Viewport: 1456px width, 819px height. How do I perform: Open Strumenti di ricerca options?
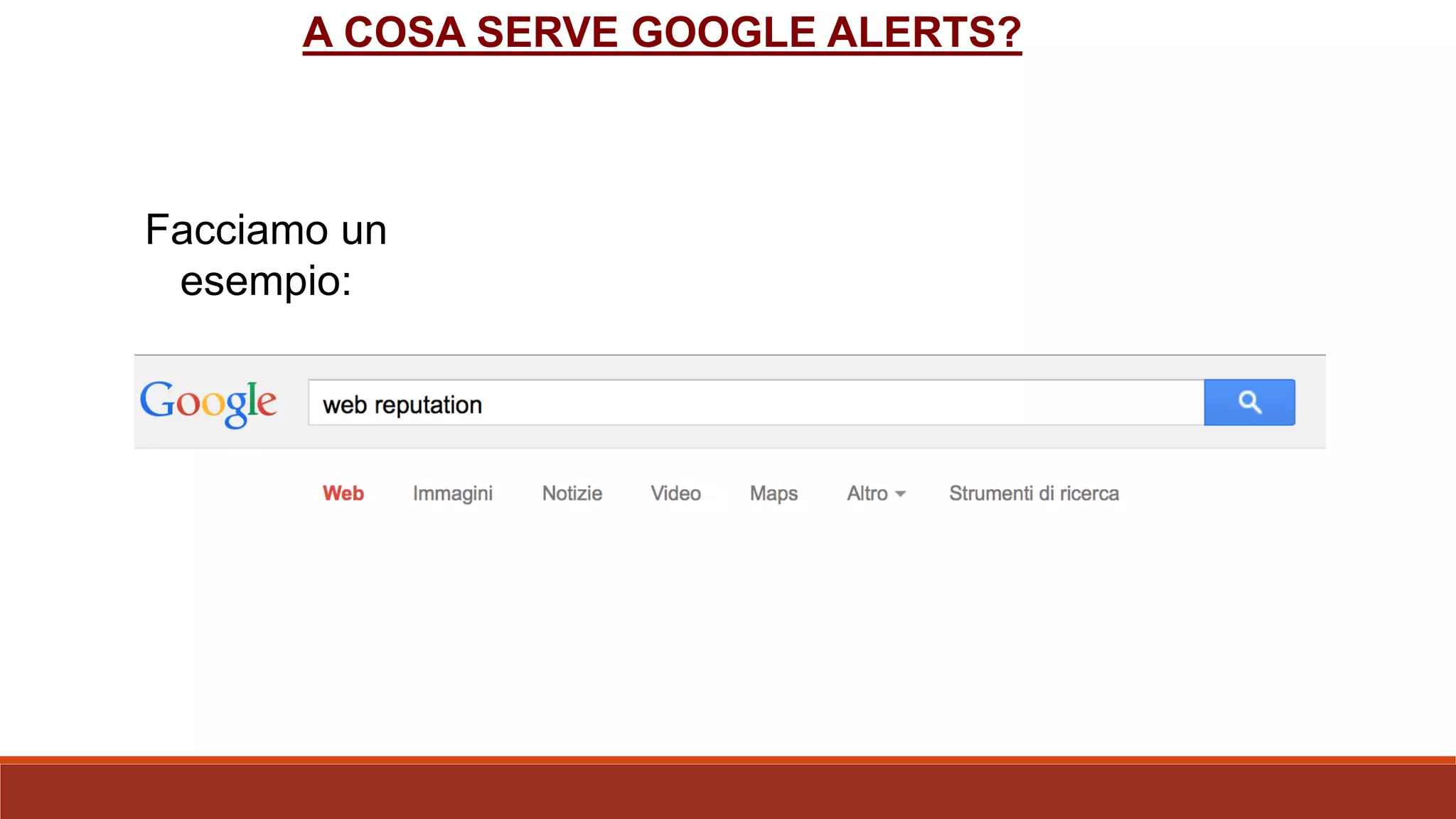[1034, 493]
